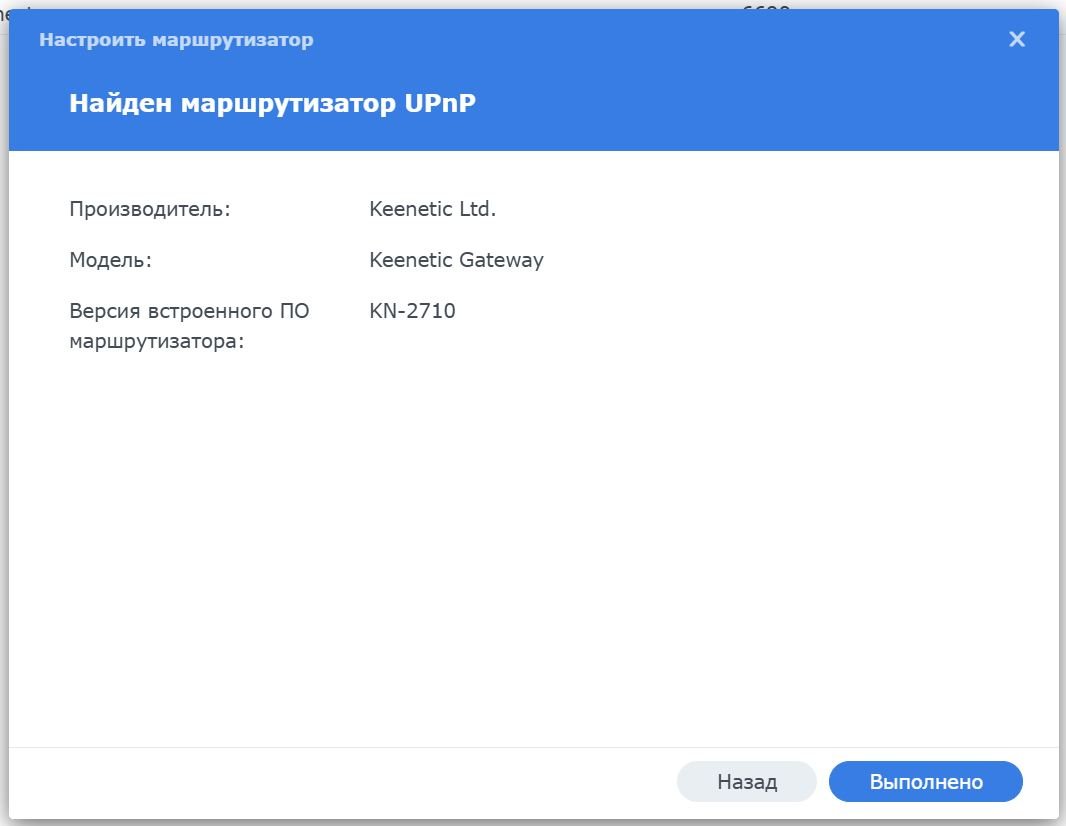Click Ltd. in the manufacturer value

coord(477,210)
